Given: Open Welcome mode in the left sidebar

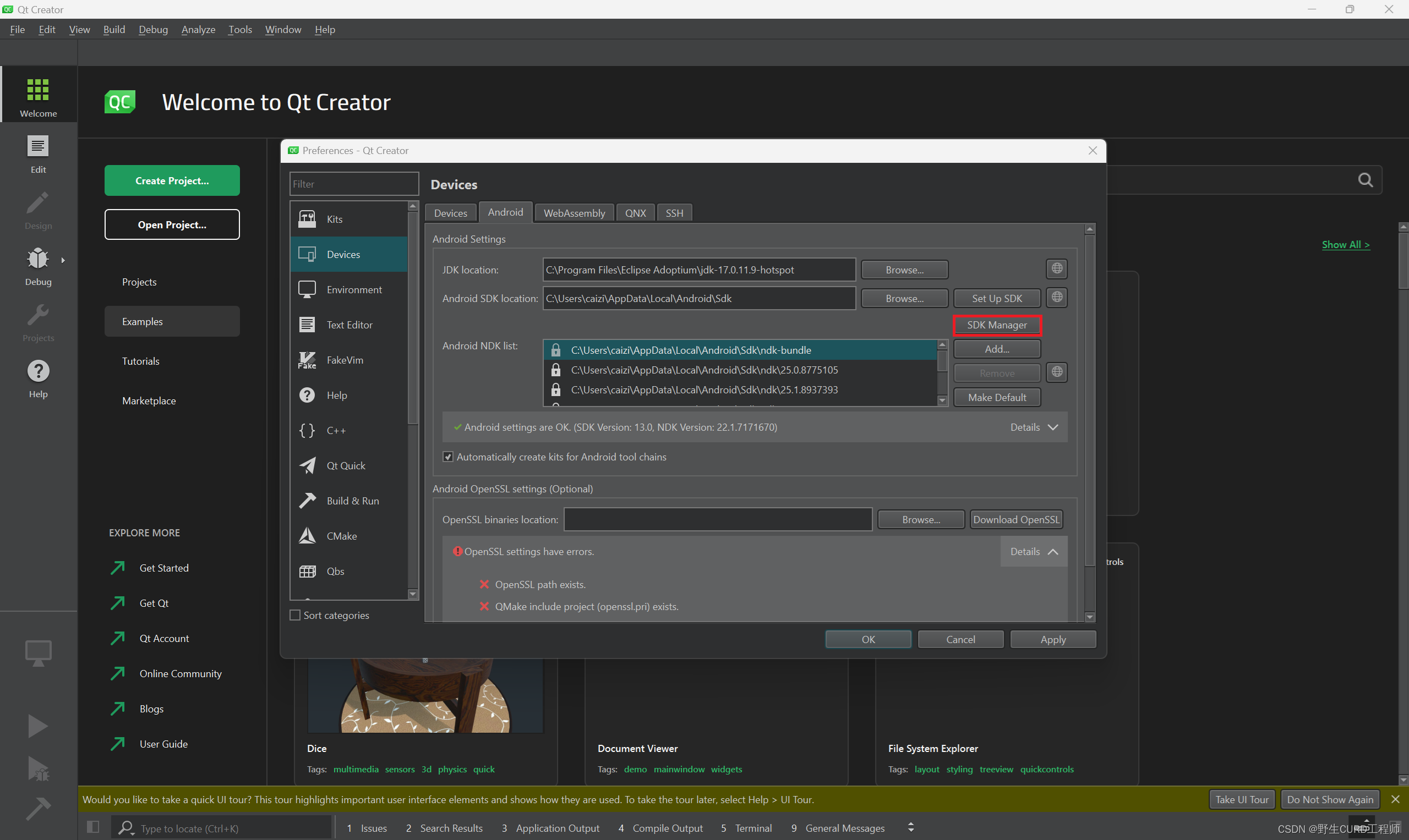Looking at the screenshot, I should pos(39,95).
